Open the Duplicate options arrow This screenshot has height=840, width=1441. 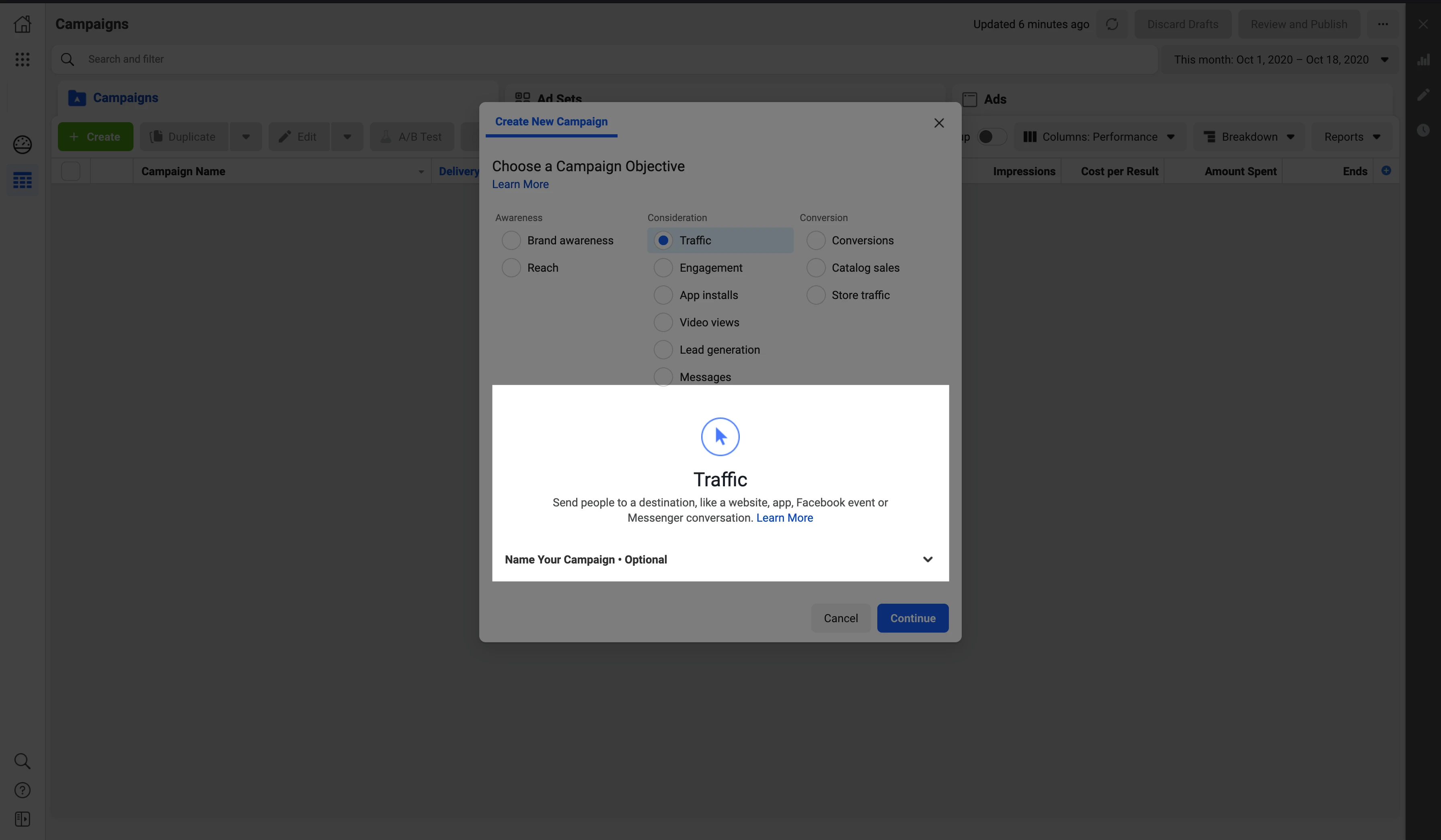pos(246,137)
